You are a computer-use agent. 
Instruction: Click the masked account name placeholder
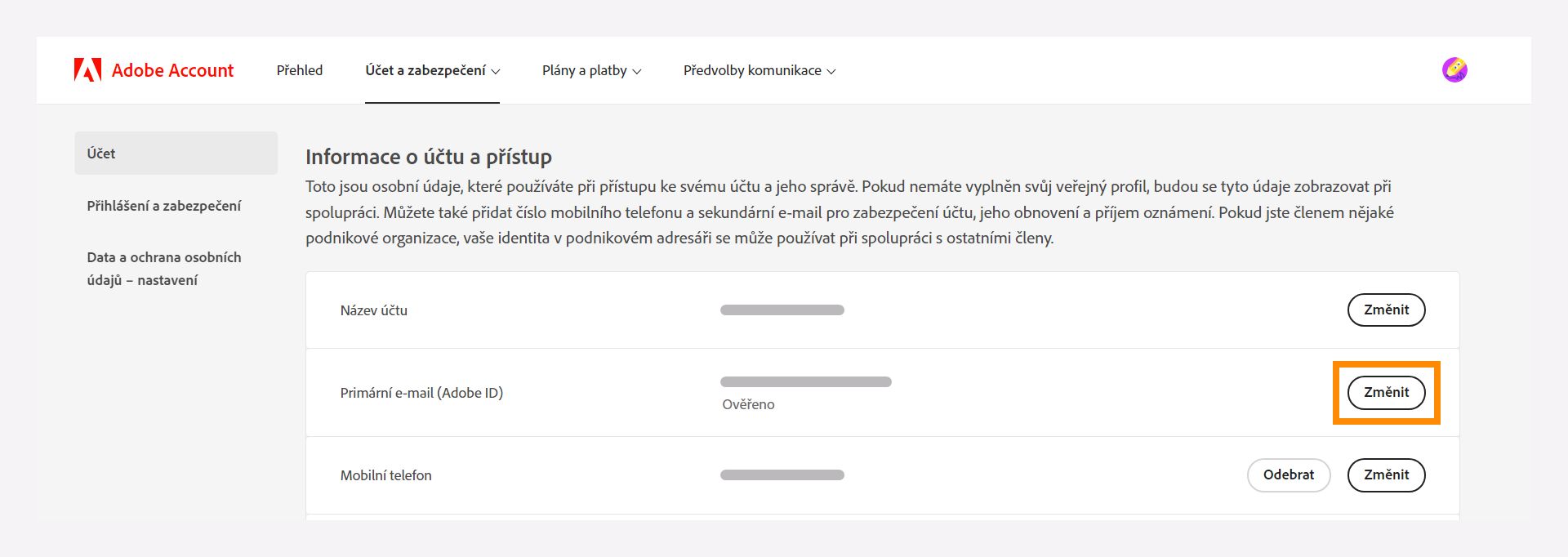[x=782, y=310]
